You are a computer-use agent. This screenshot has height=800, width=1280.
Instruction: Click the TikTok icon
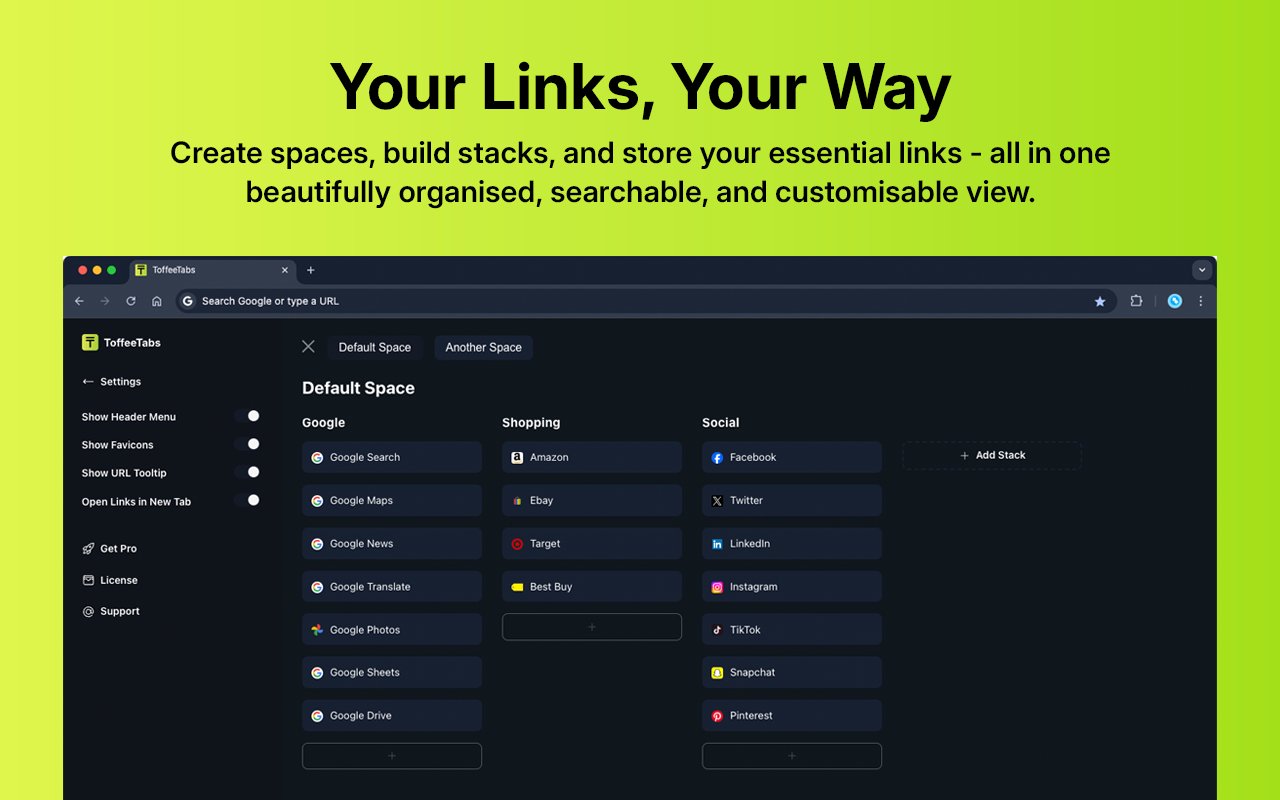click(x=717, y=630)
